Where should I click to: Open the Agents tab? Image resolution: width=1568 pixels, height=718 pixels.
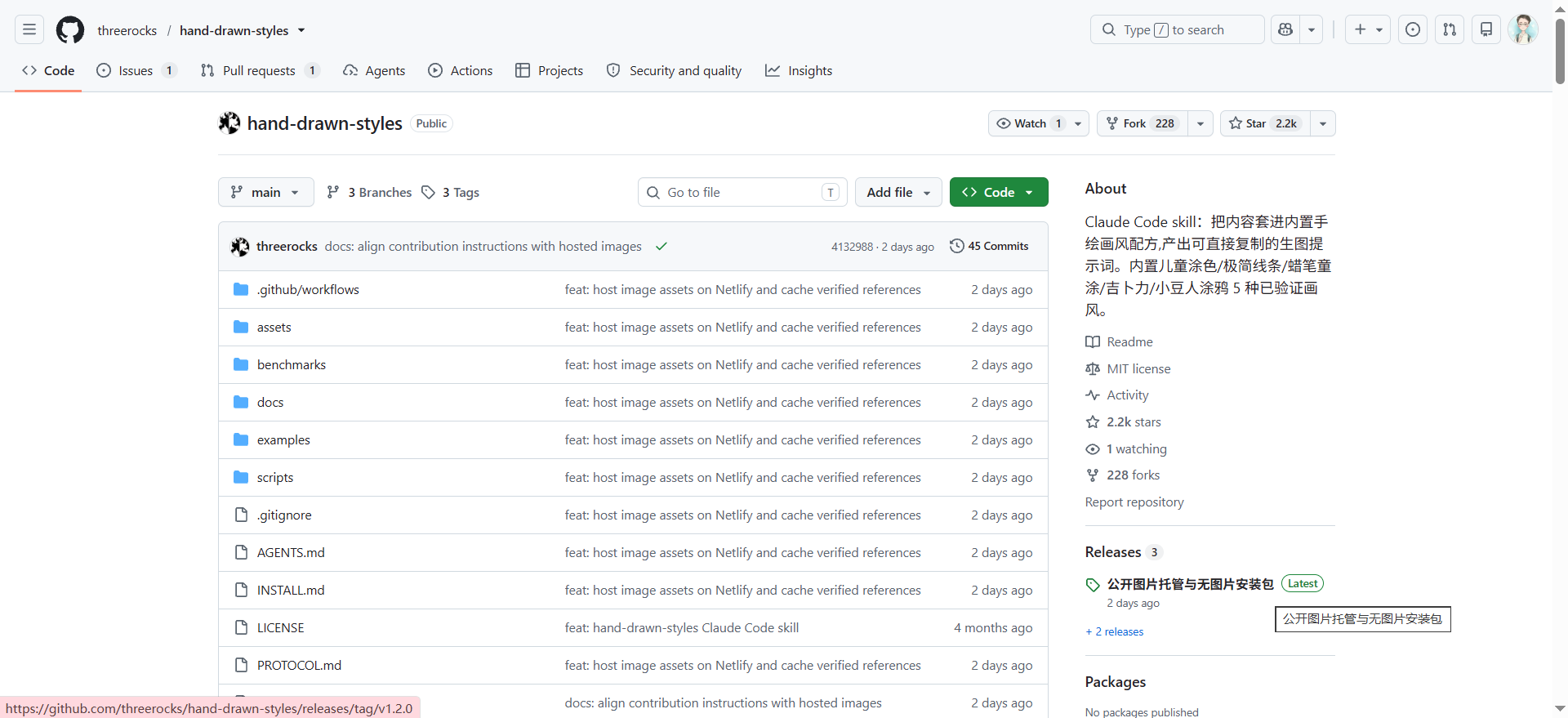374,70
